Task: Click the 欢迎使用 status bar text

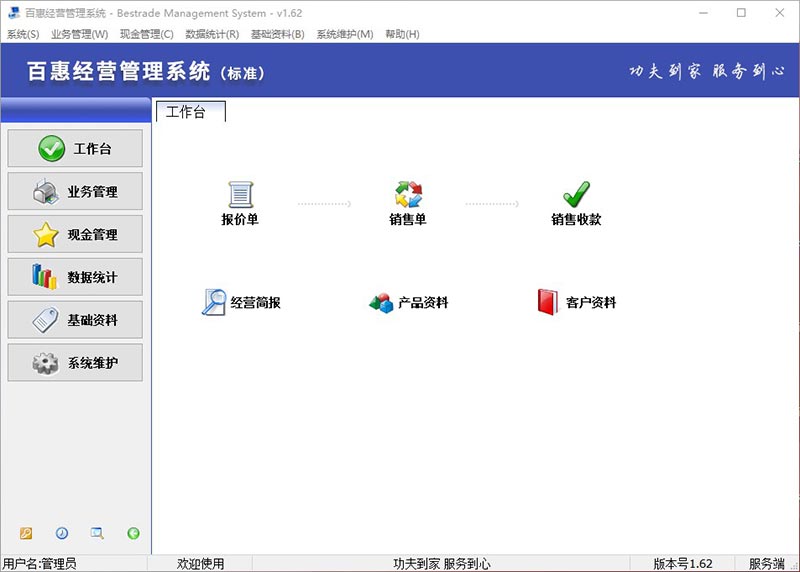Action: click(201, 564)
